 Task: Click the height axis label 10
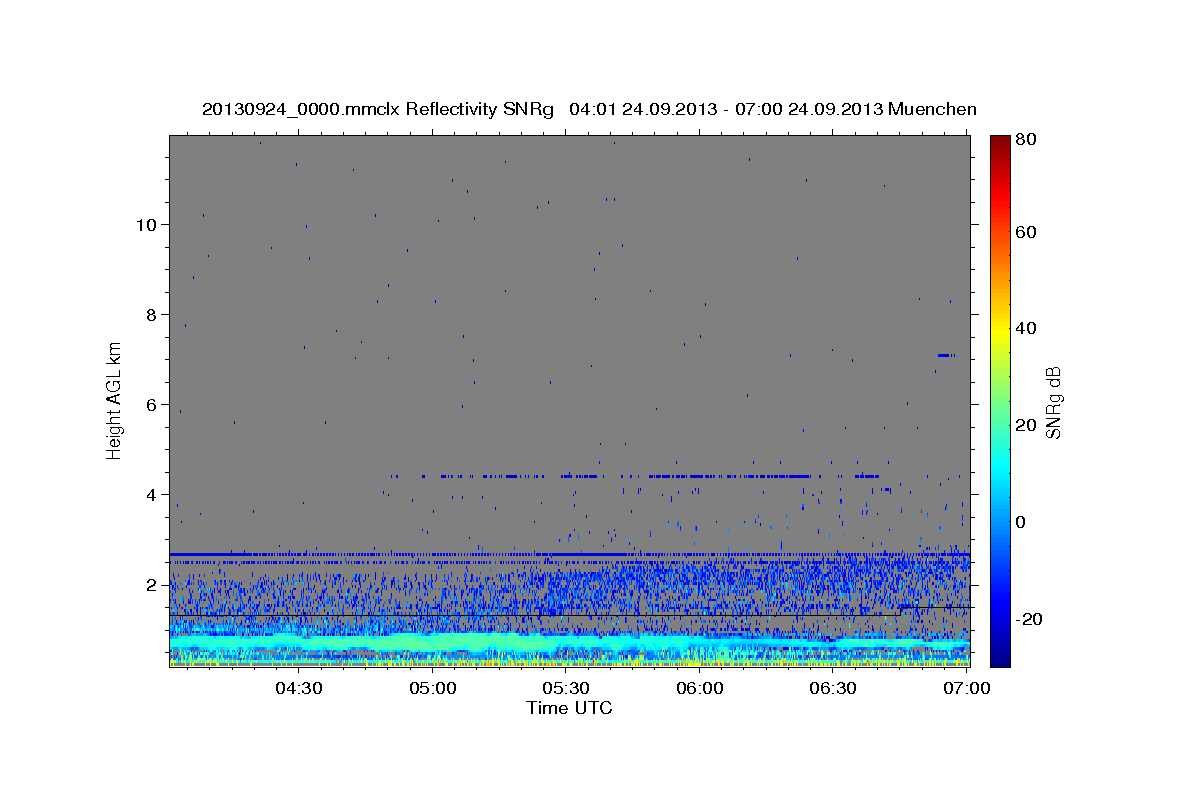(x=147, y=224)
